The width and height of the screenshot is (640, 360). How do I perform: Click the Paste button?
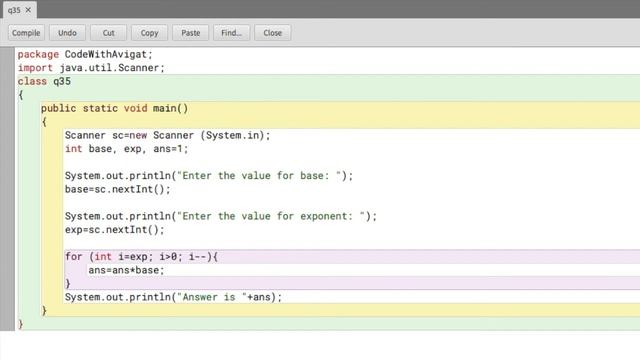pyautogui.click(x=191, y=33)
